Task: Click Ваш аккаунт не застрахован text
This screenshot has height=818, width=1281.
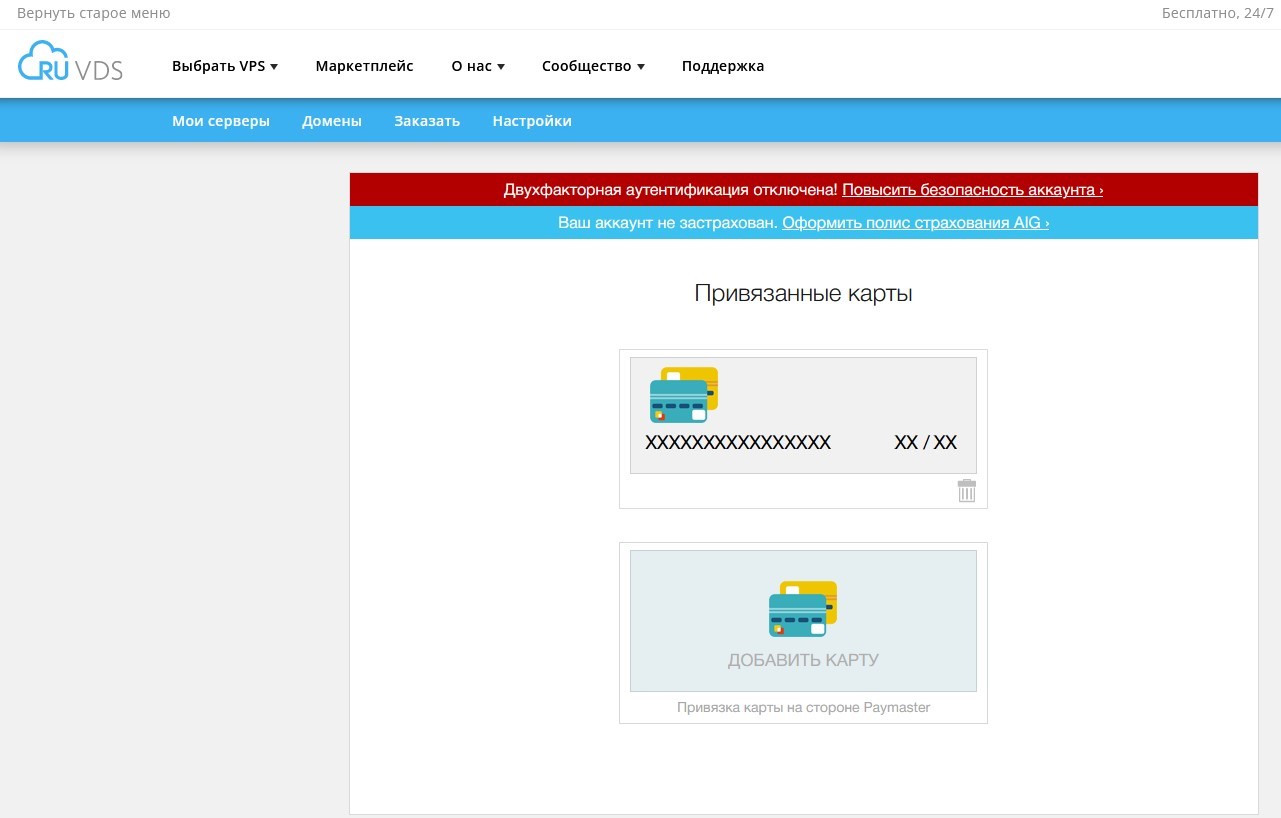Action: pyautogui.click(x=668, y=223)
